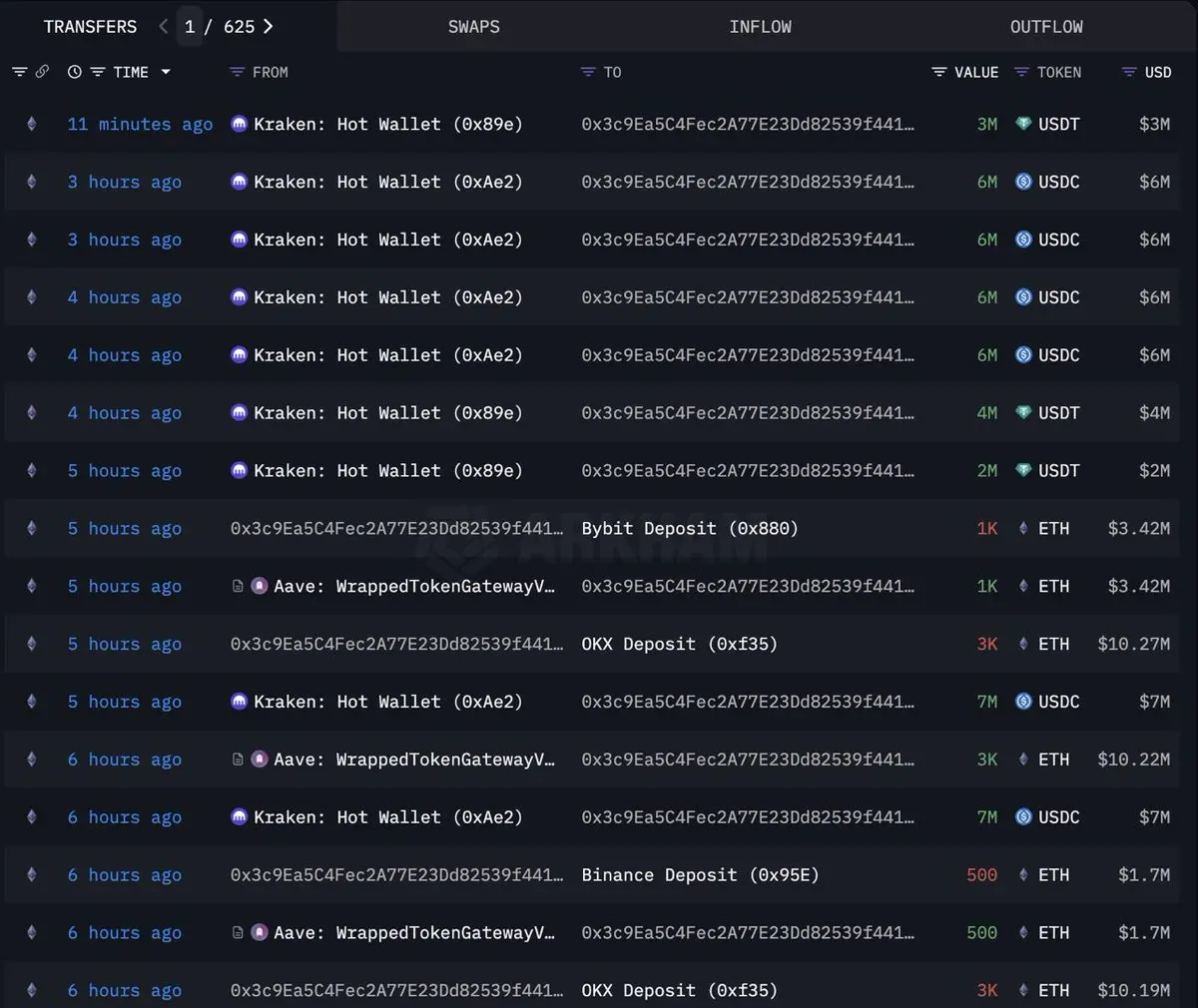This screenshot has width=1198, height=1008.
Task: Open the TIME column filter
Action: pyautogui.click(x=98, y=72)
